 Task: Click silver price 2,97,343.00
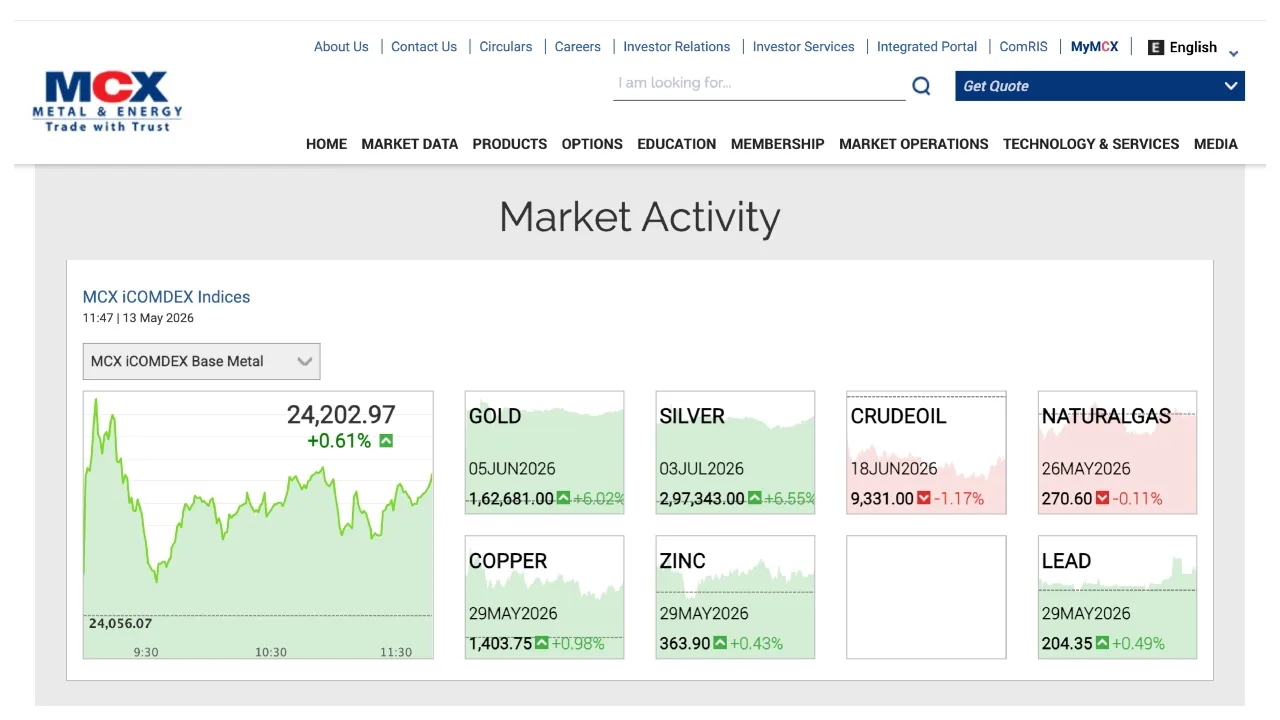pyautogui.click(x=702, y=498)
